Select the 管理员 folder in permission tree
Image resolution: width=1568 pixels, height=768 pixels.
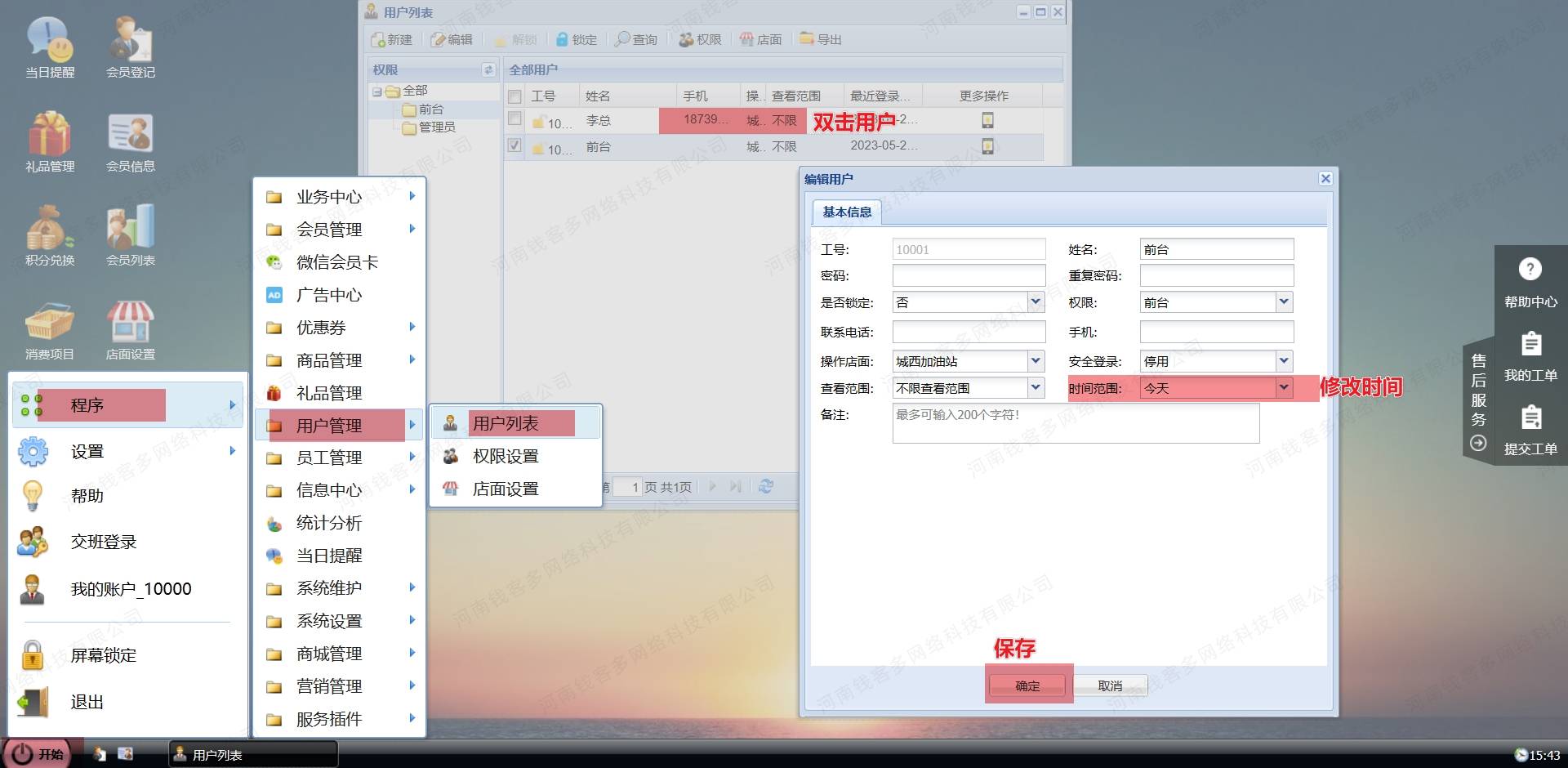(429, 127)
